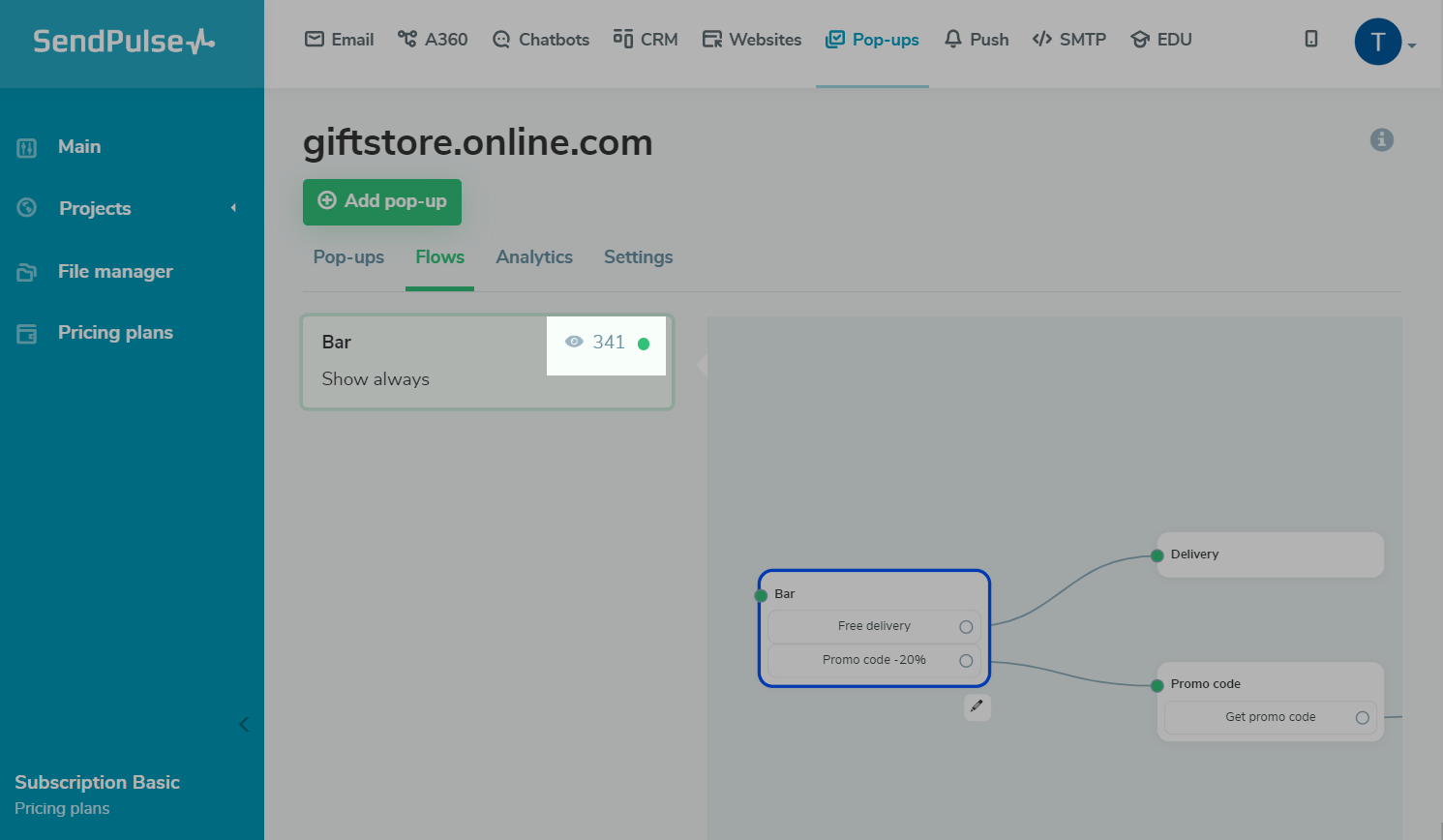The width and height of the screenshot is (1443, 840).
Task: Click the File manager sidebar icon
Action: pos(27,273)
